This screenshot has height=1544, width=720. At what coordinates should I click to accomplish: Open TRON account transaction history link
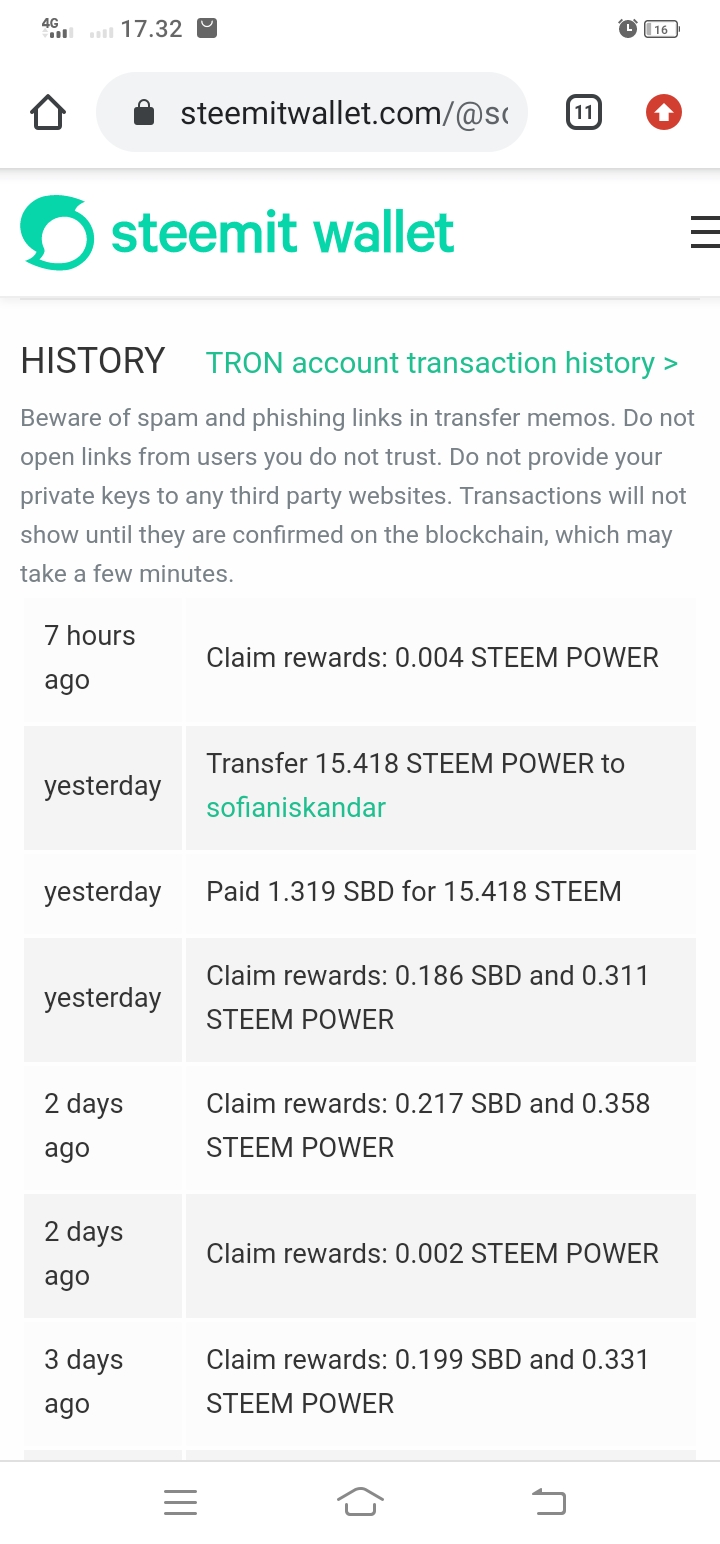click(442, 362)
